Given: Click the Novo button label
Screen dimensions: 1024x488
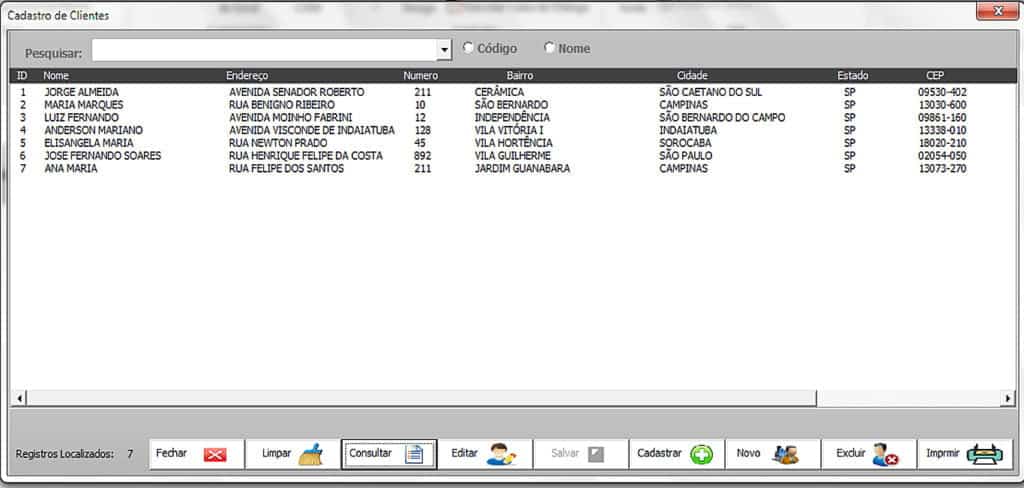Looking at the screenshot, I should [x=748, y=453].
